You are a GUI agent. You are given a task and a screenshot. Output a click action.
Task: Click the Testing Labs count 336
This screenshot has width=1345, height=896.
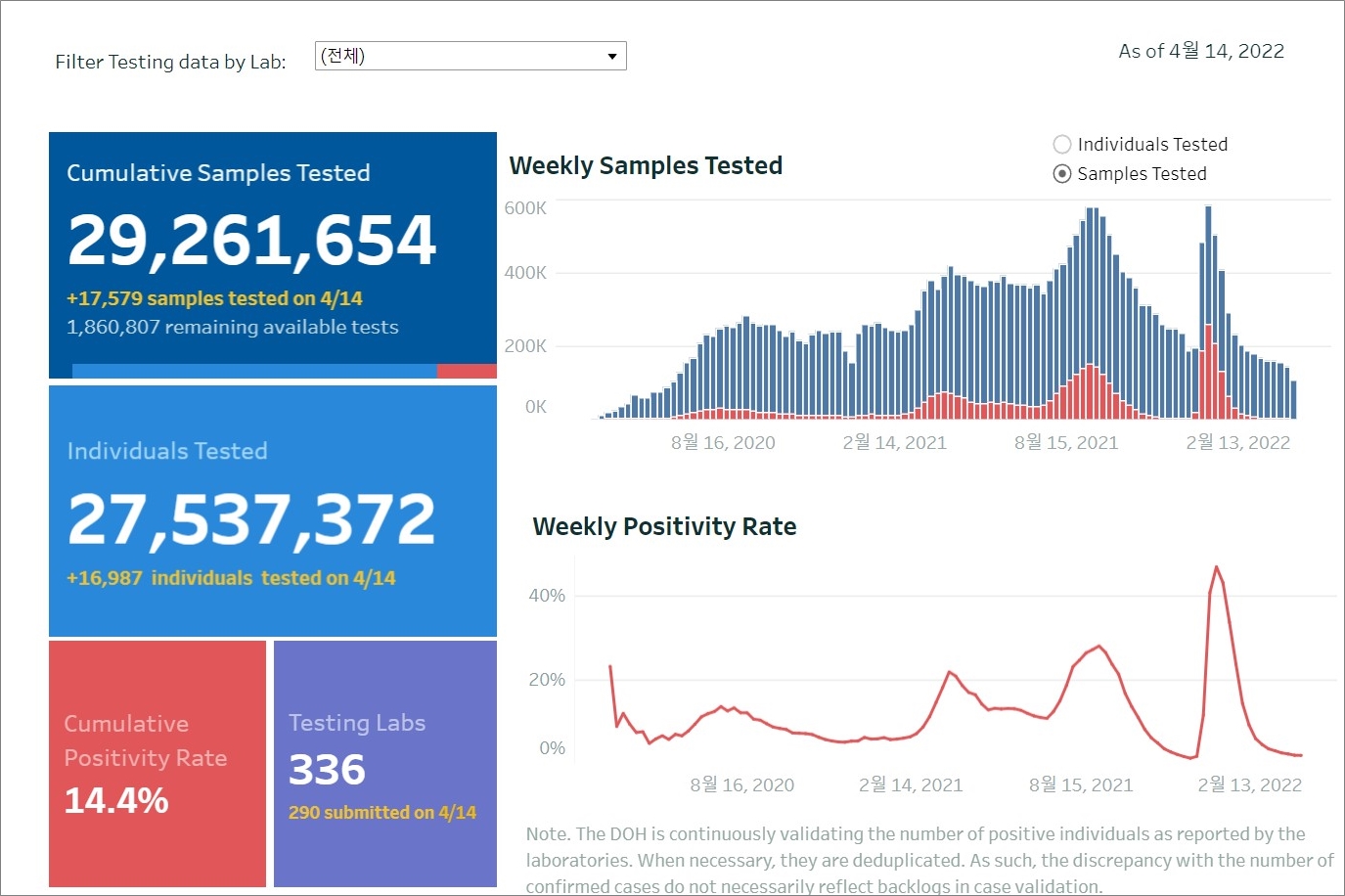(x=327, y=770)
